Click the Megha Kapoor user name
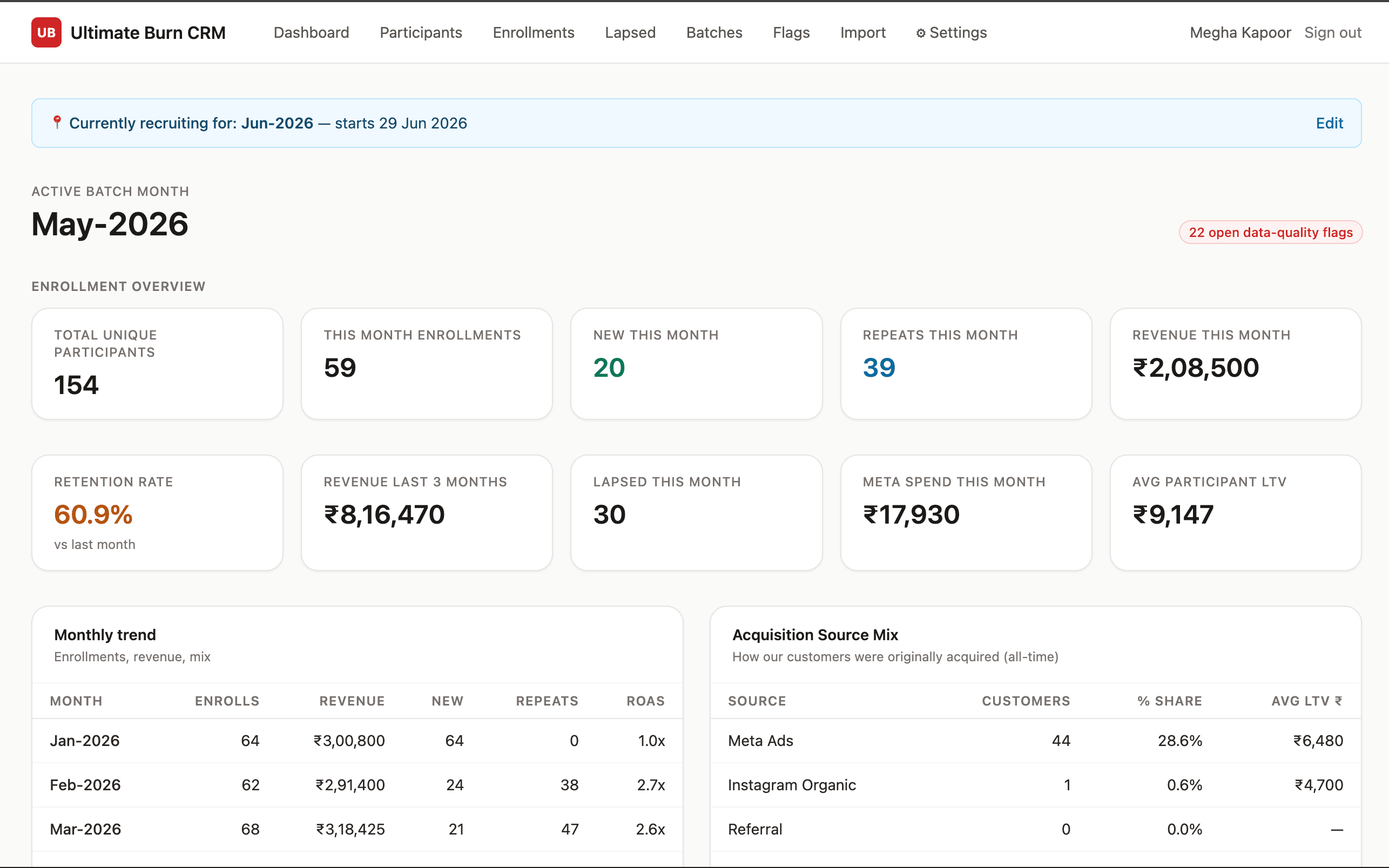 click(x=1240, y=33)
